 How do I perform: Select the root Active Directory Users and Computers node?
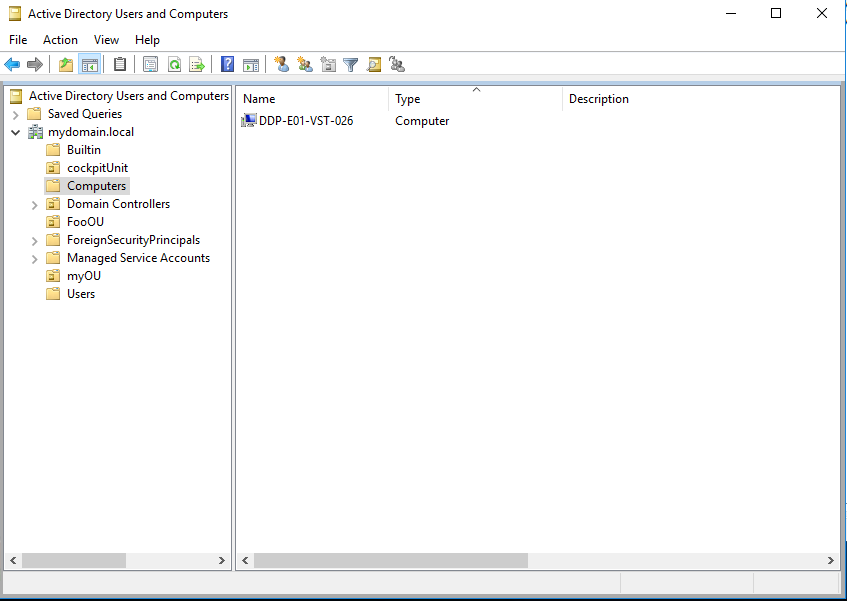(x=129, y=96)
